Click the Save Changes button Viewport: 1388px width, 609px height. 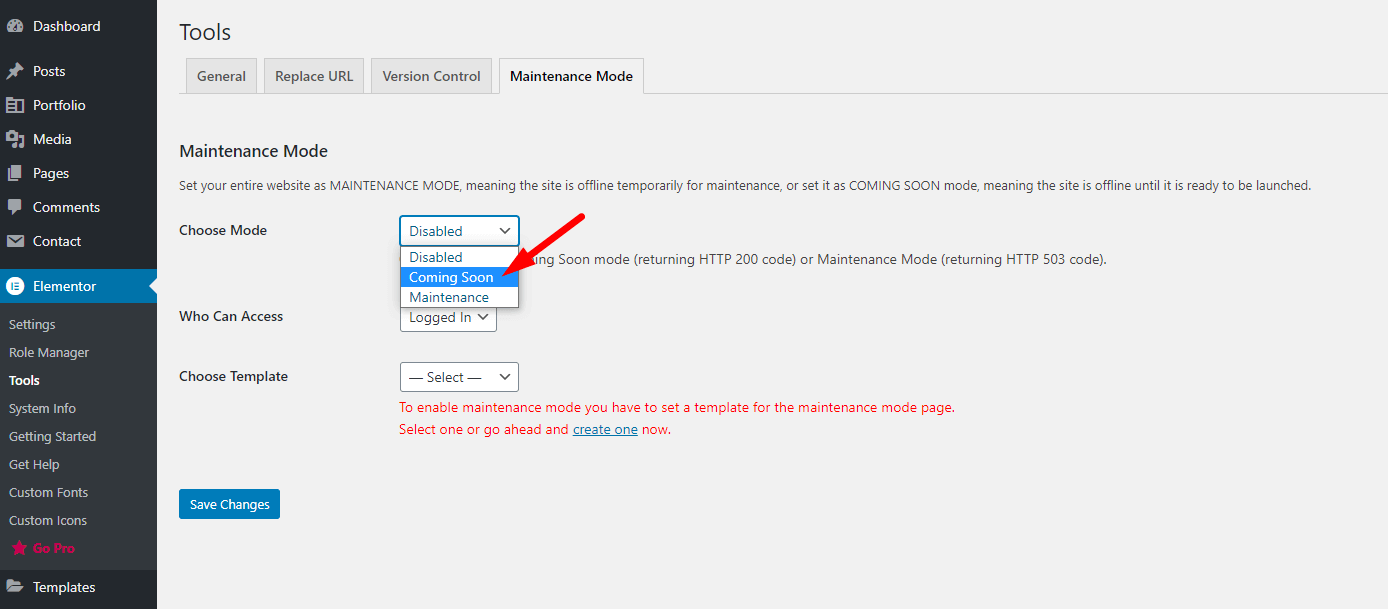pyautogui.click(x=229, y=504)
